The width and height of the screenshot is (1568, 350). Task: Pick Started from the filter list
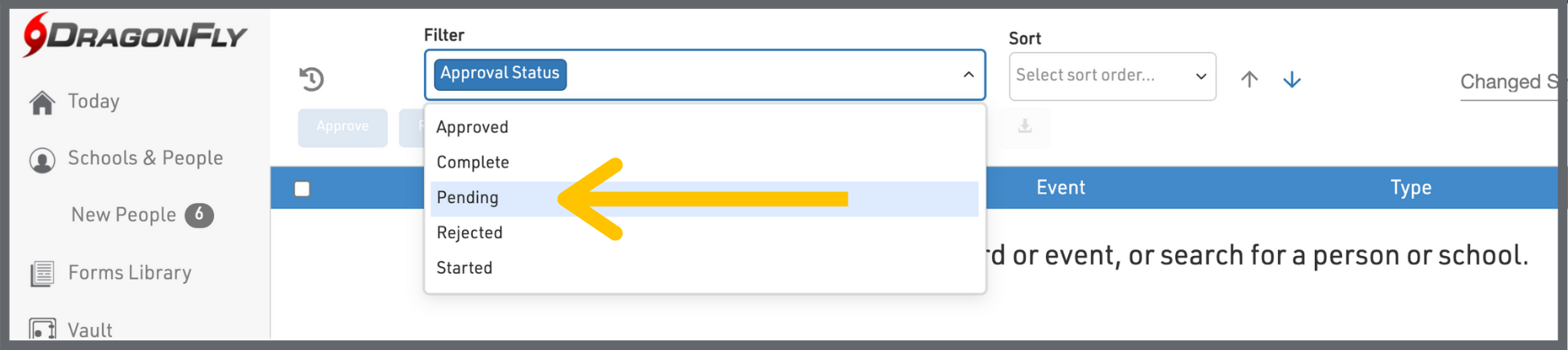point(465,268)
